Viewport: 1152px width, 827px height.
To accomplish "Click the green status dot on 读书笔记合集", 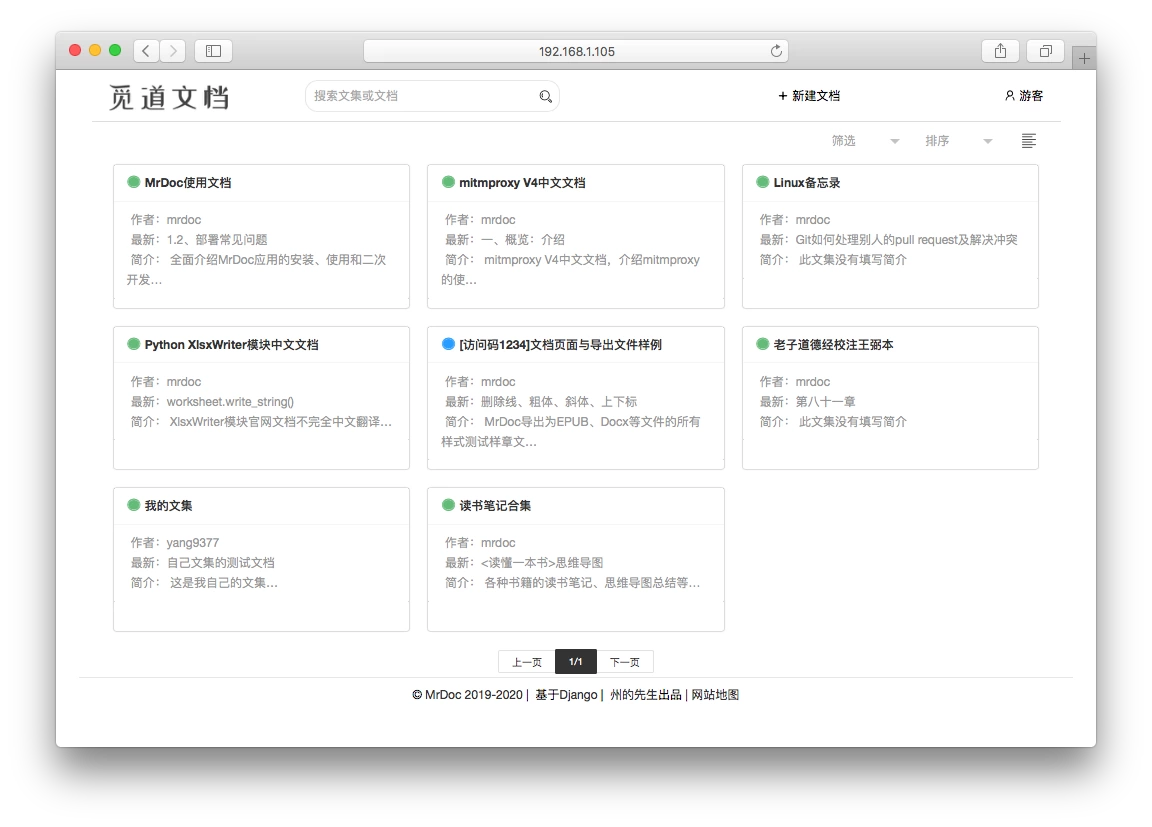I will tap(447, 505).
